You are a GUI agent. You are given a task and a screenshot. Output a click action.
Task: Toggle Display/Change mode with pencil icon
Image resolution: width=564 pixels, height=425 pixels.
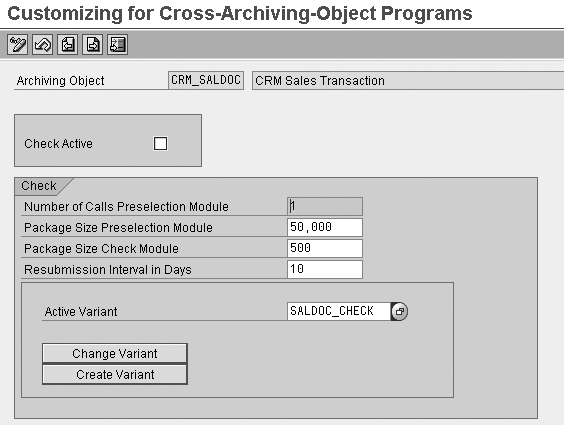(17, 45)
